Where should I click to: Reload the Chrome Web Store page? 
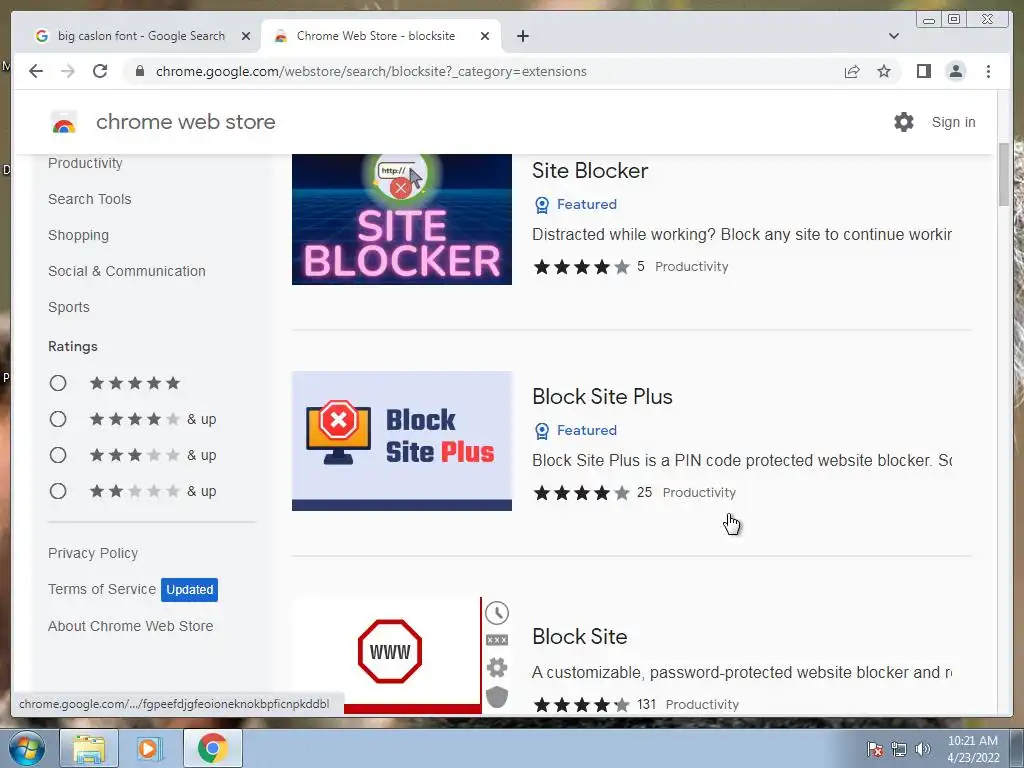pyautogui.click(x=100, y=71)
